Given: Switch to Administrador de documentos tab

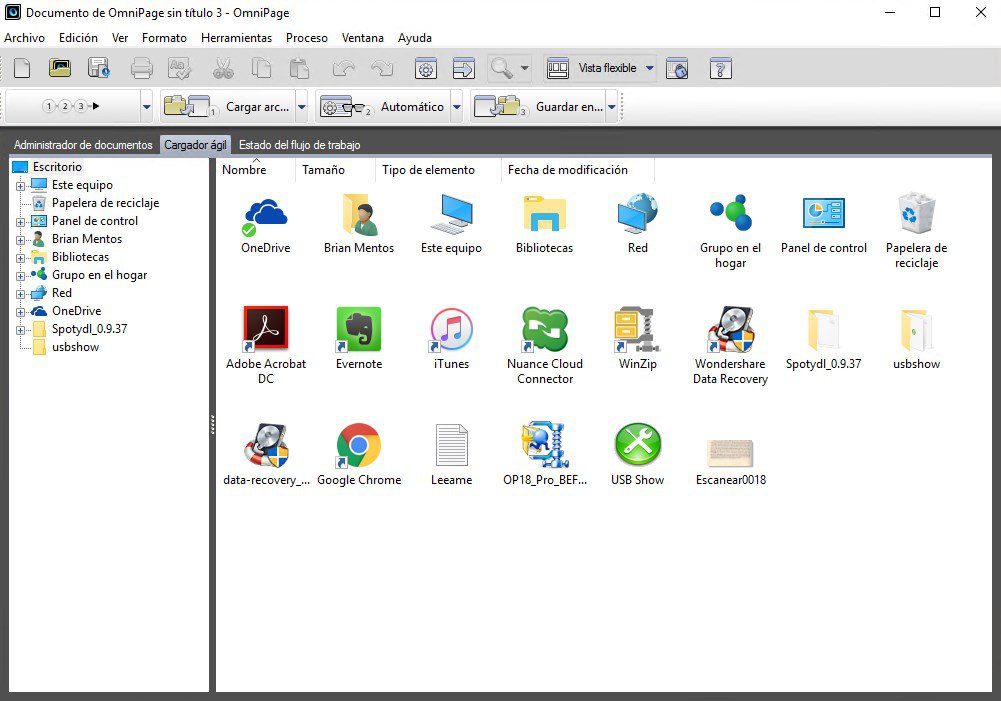Looking at the screenshot, I should pyautogui.click(x=82, y=144).
